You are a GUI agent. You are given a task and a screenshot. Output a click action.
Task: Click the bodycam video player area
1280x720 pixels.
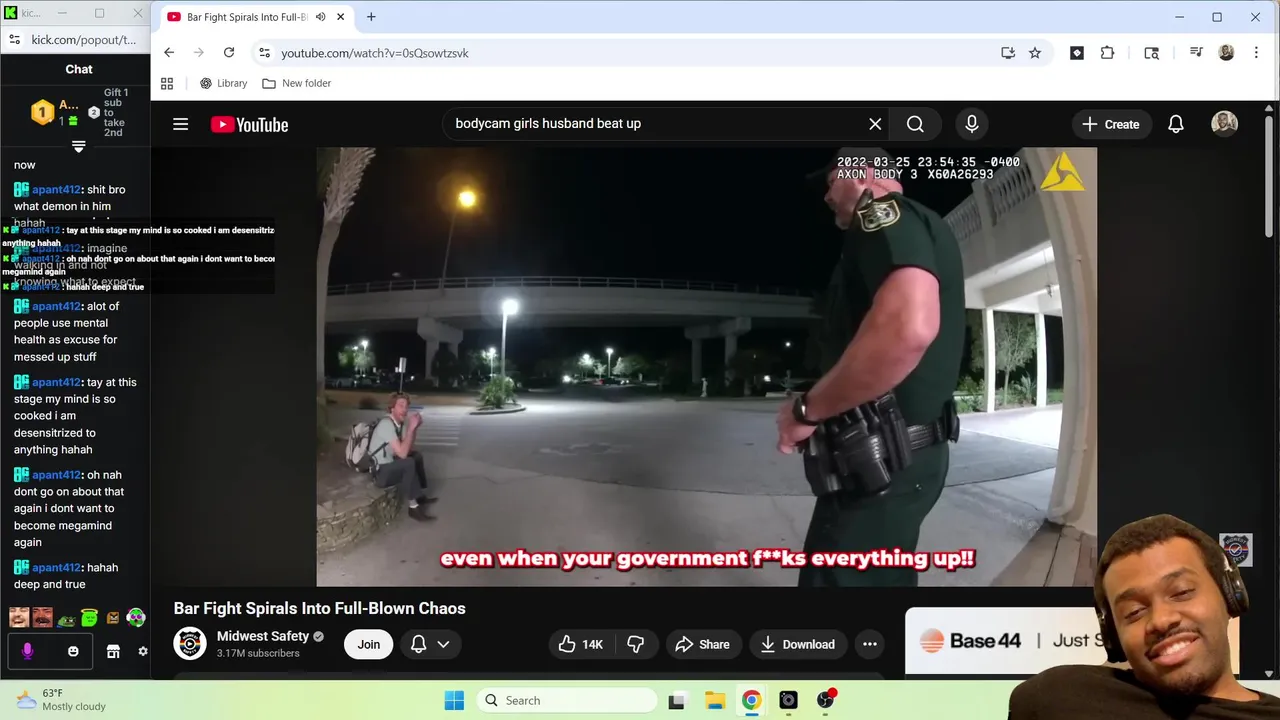point(706,367)
